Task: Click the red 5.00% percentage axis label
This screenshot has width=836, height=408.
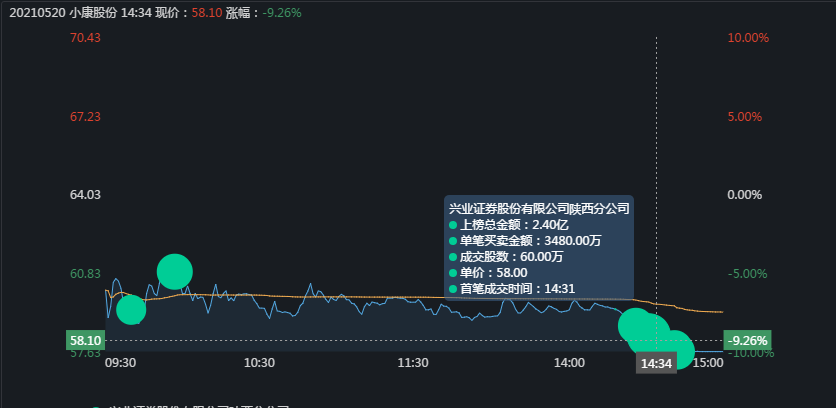Action: 745,116
